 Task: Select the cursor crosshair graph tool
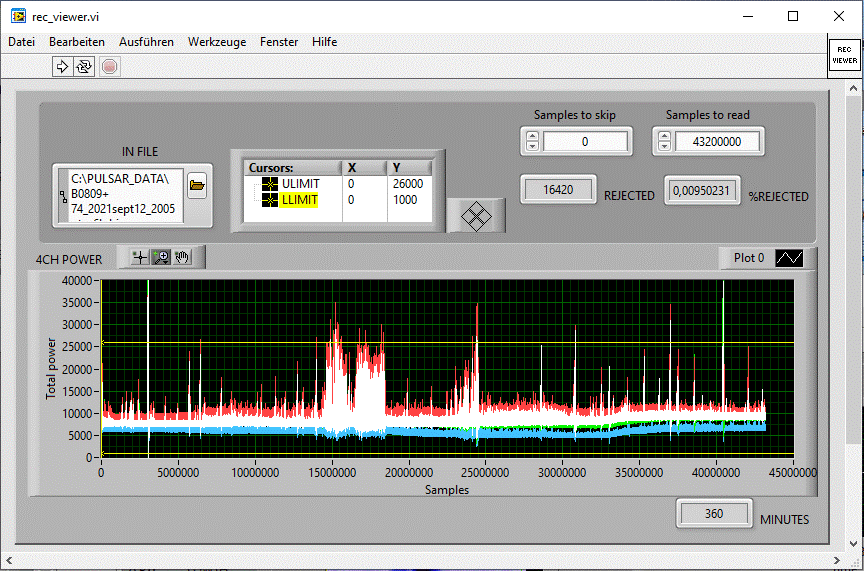[x=140, y=257]
